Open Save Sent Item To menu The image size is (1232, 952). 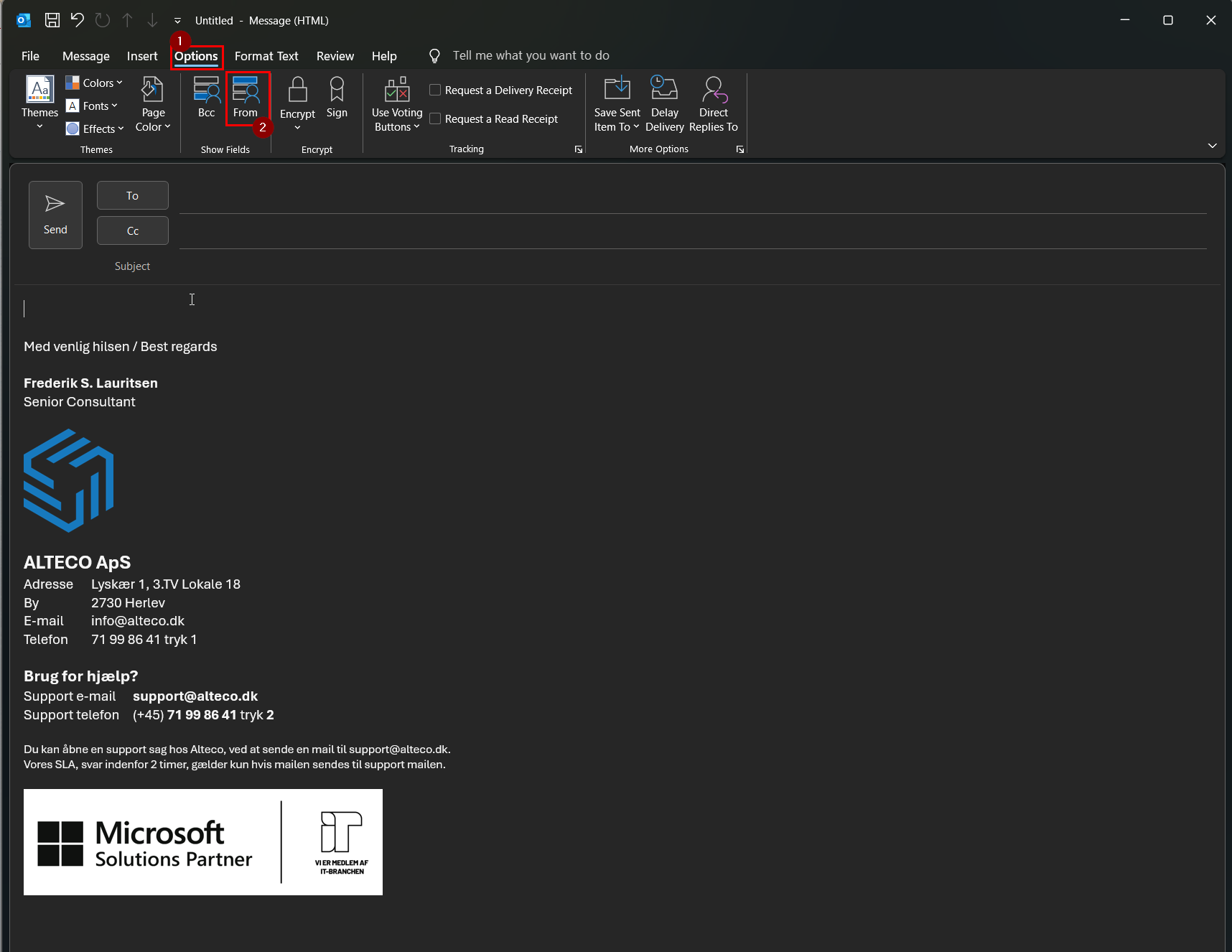[x=617, y=104]
